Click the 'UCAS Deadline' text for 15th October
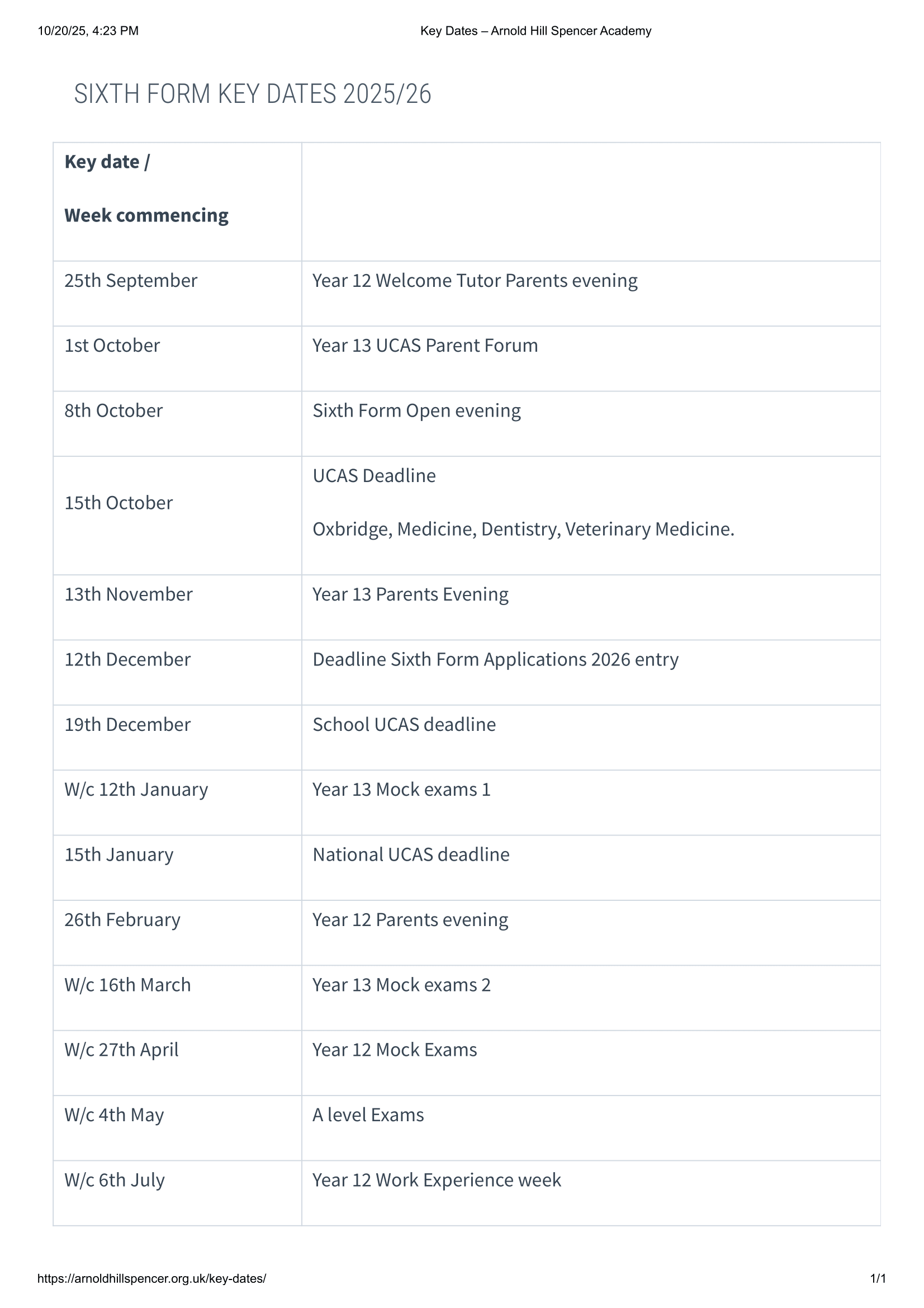Viewport: 924px width, 1308px height. coord(374,476)
